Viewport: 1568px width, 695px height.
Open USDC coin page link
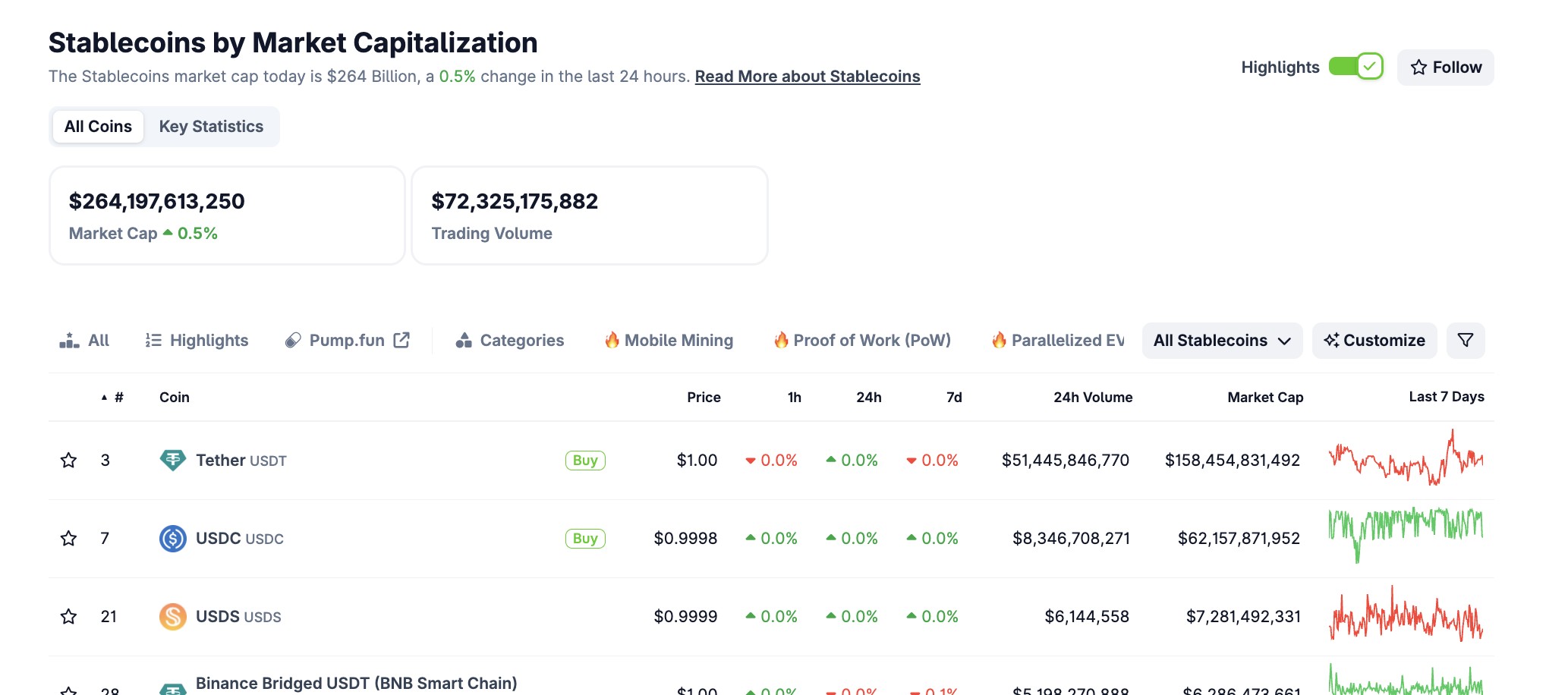(x=239, y=538)
